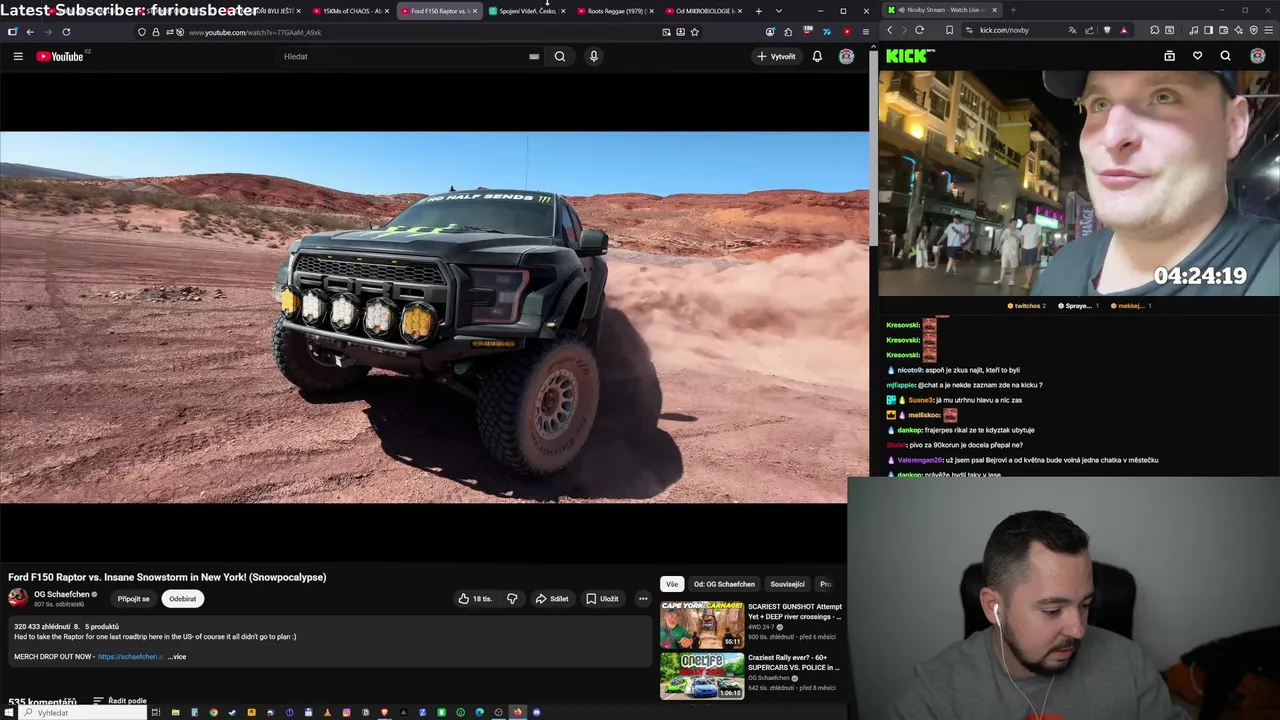1280x720 pixels.
Task: Reload the YouTube page
Action: point(66,32)
